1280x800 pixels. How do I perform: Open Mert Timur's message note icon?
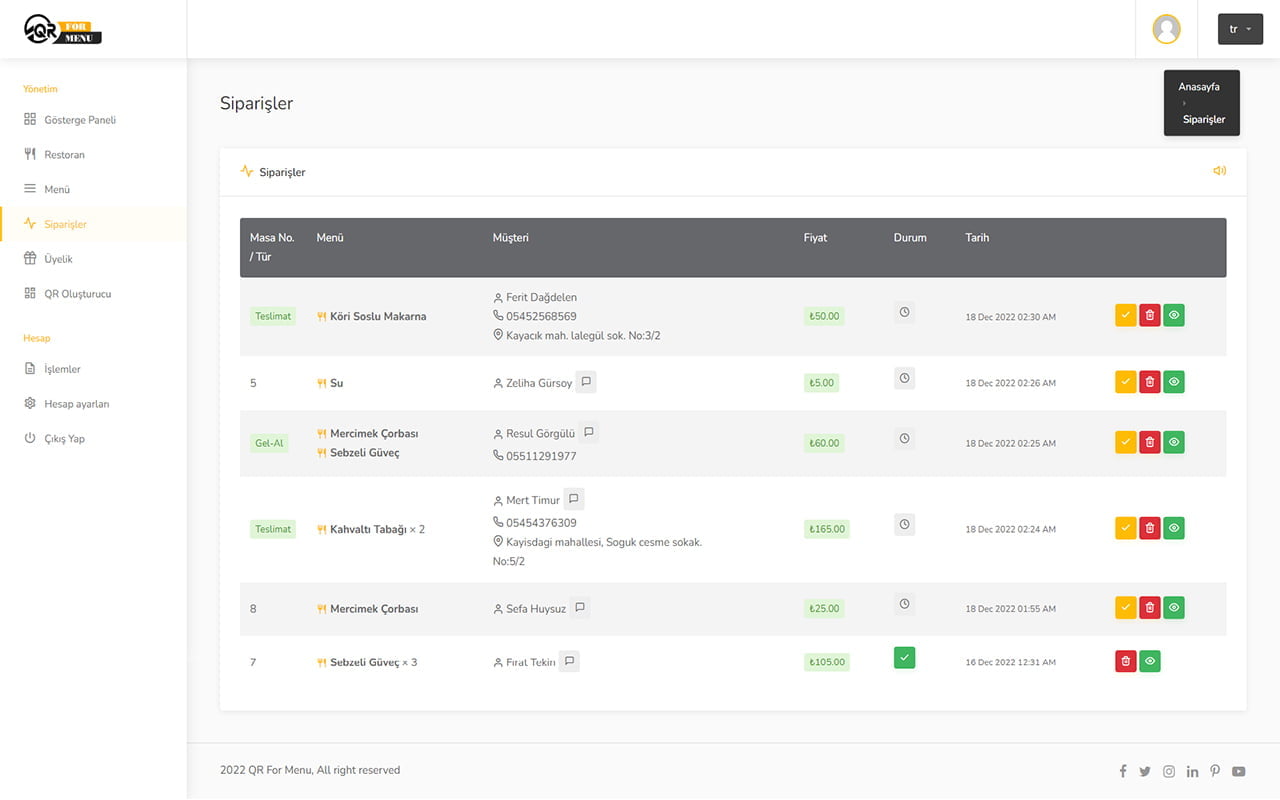(574, 499)
